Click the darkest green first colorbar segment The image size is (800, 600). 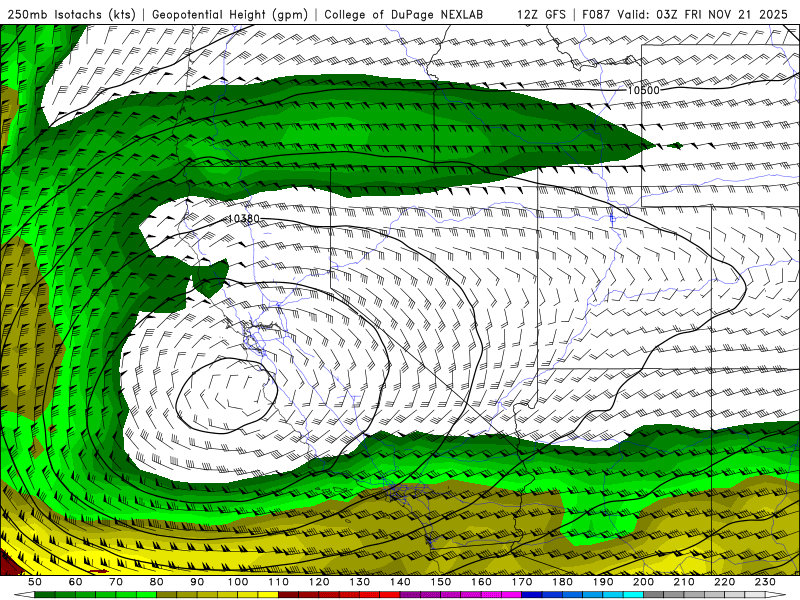44,595
